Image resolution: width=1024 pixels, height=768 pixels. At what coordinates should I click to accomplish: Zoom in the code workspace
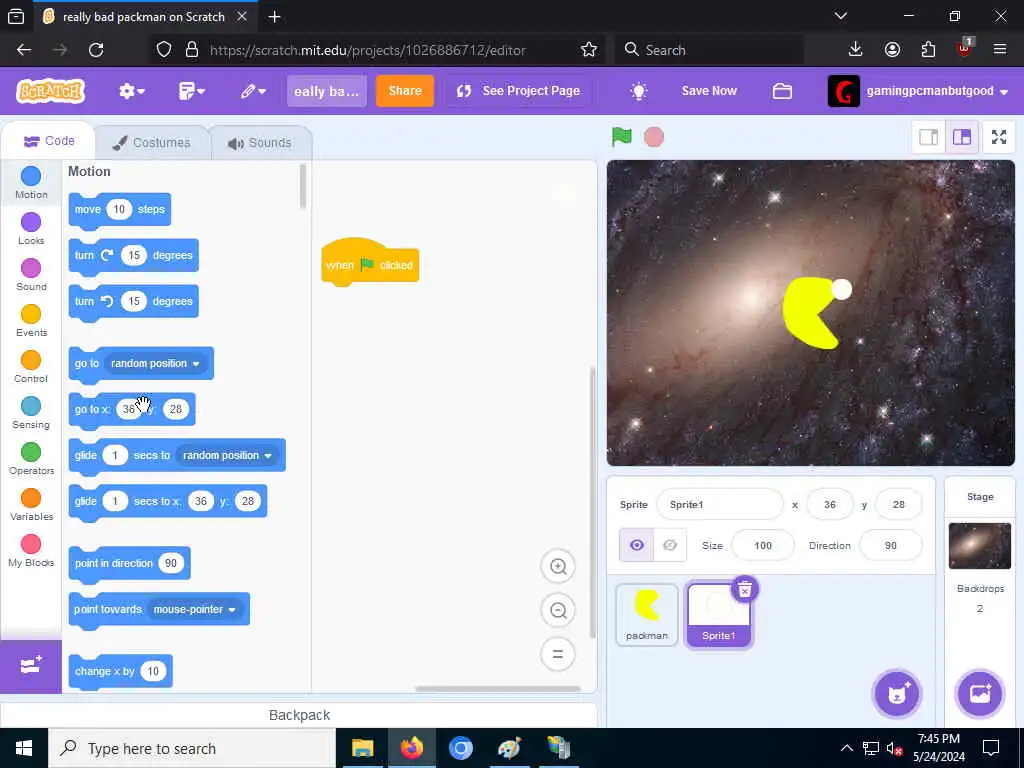(x=558, y=566)
